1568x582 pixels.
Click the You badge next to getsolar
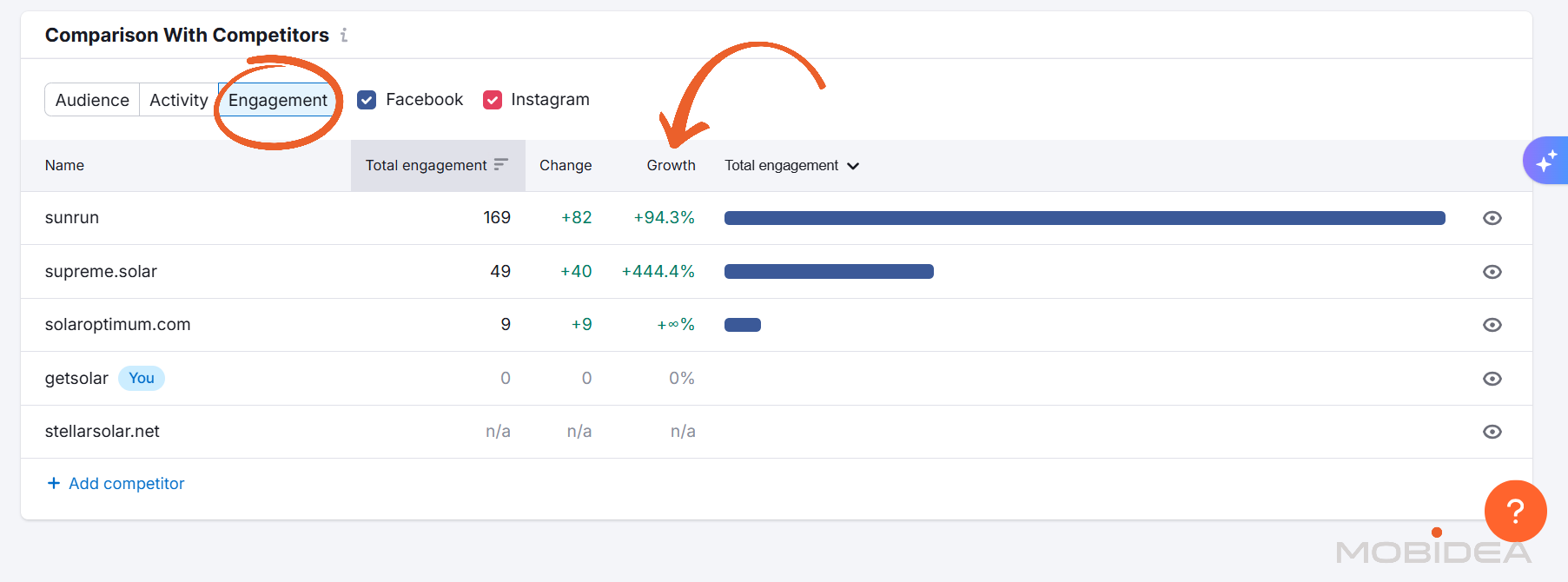coord(141,378)
